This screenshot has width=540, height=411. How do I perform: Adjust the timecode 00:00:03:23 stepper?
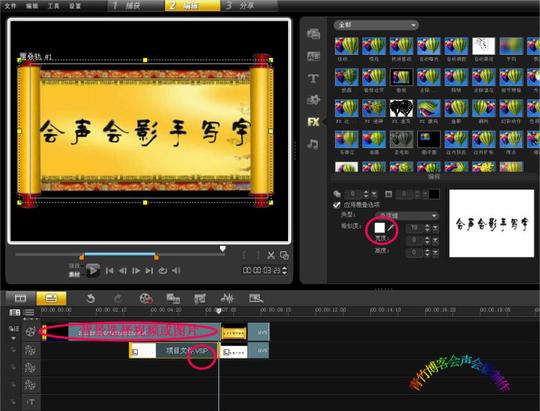[284, 270]
